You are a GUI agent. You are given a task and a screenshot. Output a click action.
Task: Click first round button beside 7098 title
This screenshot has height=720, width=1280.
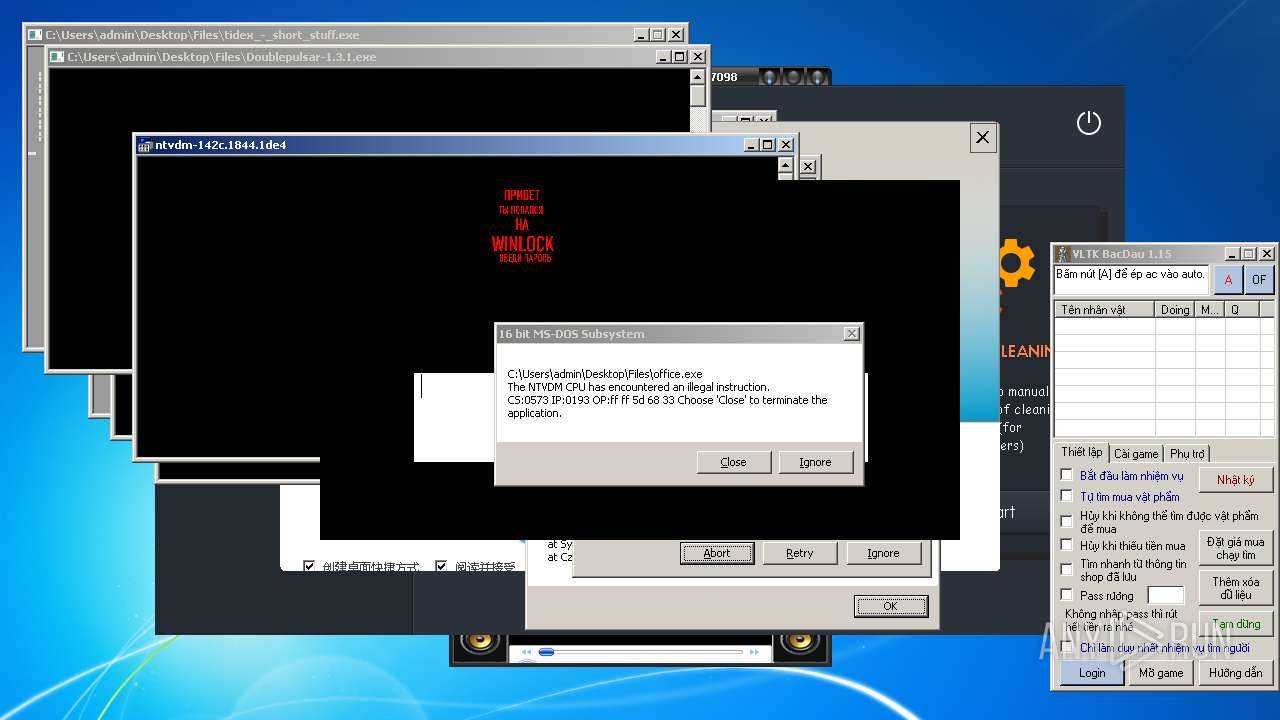pyautogui.click(x=768, y=76)
